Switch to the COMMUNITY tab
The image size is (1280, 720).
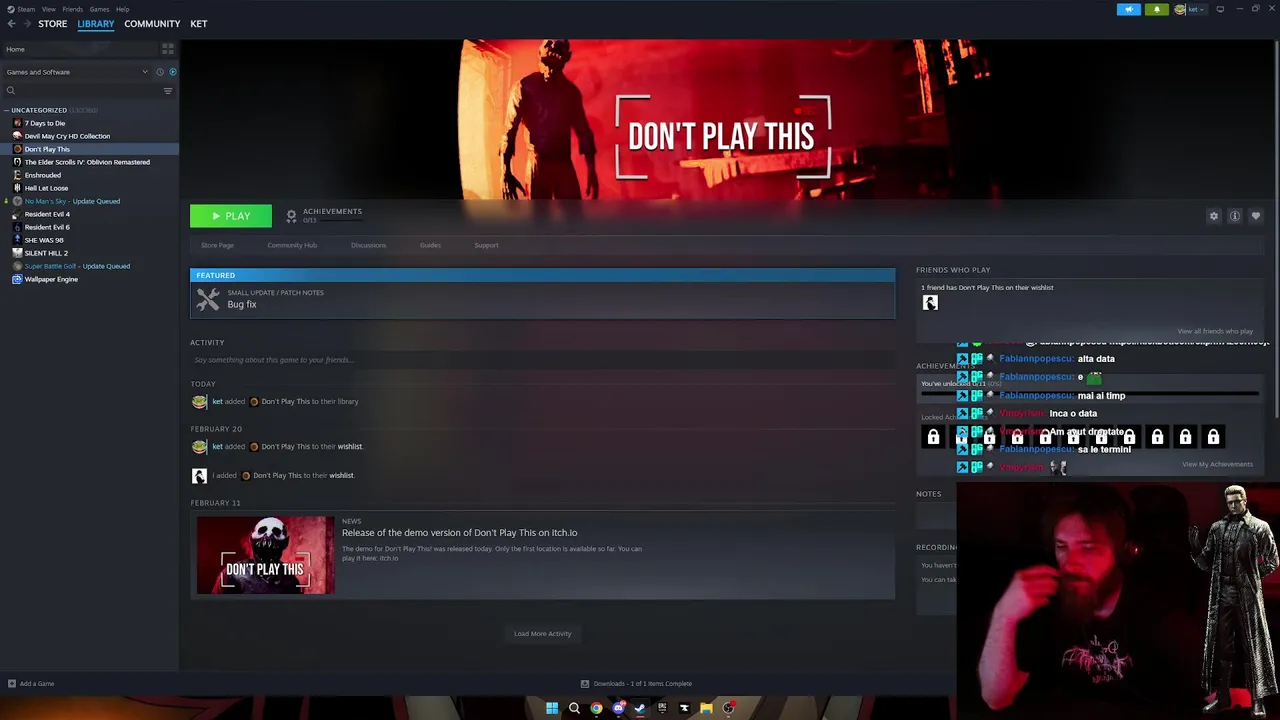pos(152,24)
